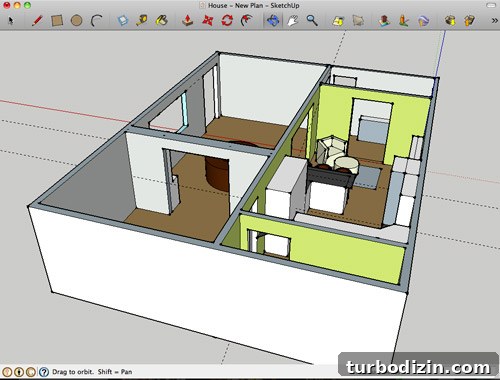Open Get Models box with yellow arrow
Screen dimensions: 500x380
click(450, 21)
